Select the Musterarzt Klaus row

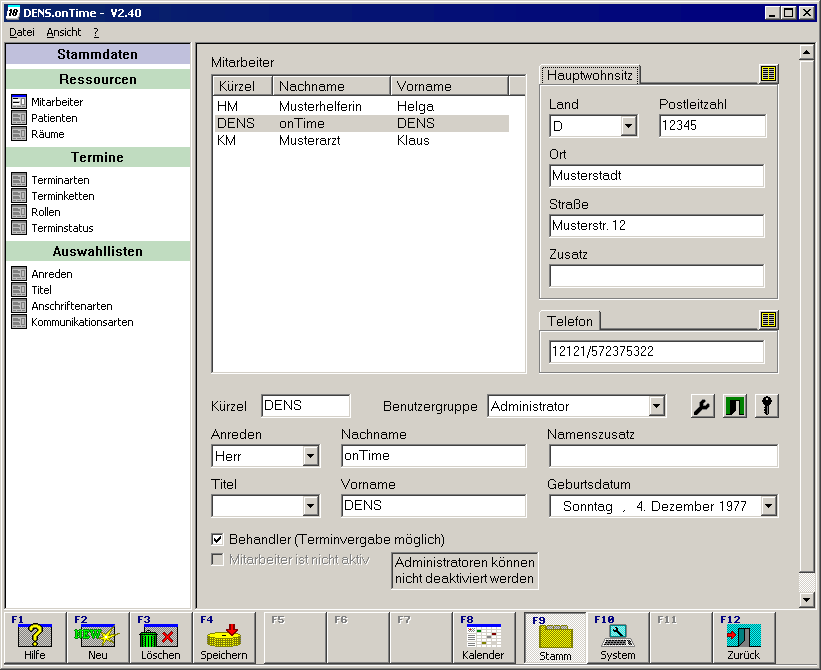[x=361, y=140]
